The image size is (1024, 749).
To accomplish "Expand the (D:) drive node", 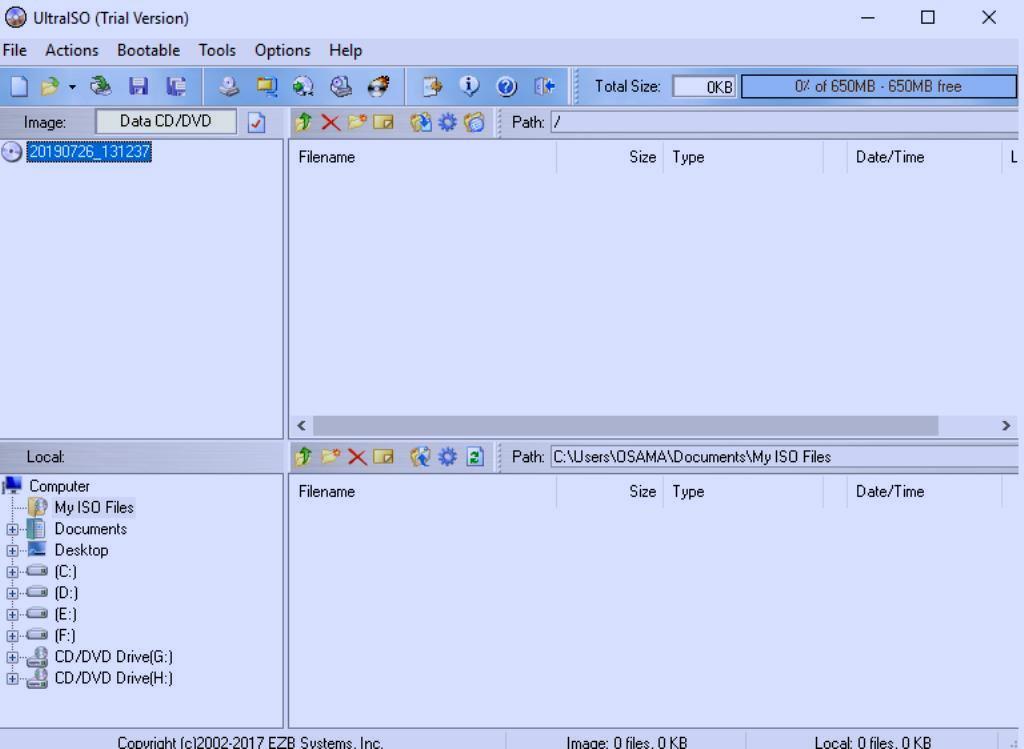I will [12, 594].
